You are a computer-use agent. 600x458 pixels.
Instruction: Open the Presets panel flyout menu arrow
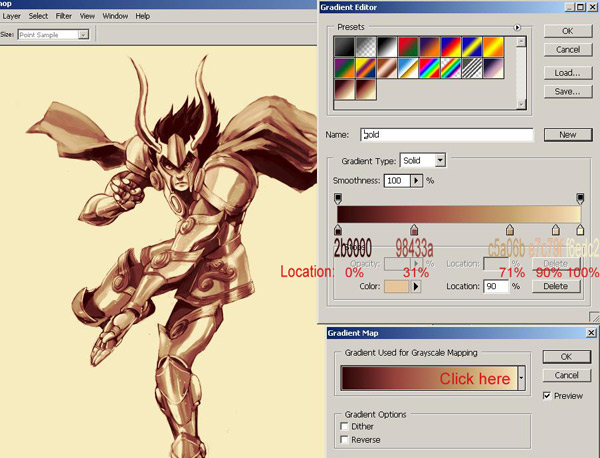tap(517, 28)
